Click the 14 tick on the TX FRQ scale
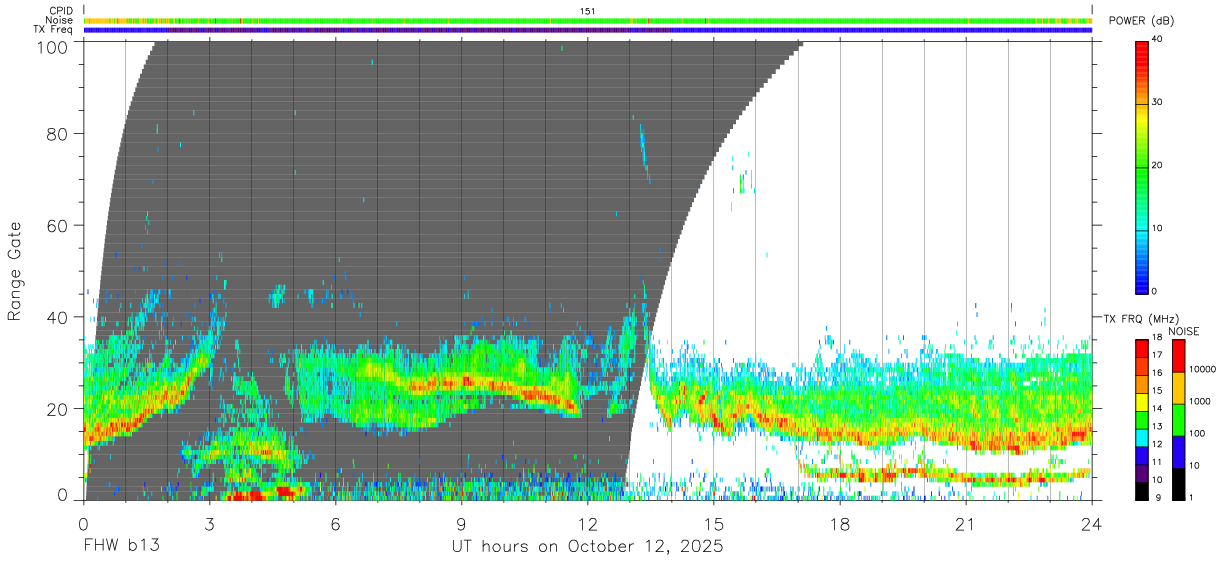Viewport: 1228px width, 567px height. [x=1158, y=408]
